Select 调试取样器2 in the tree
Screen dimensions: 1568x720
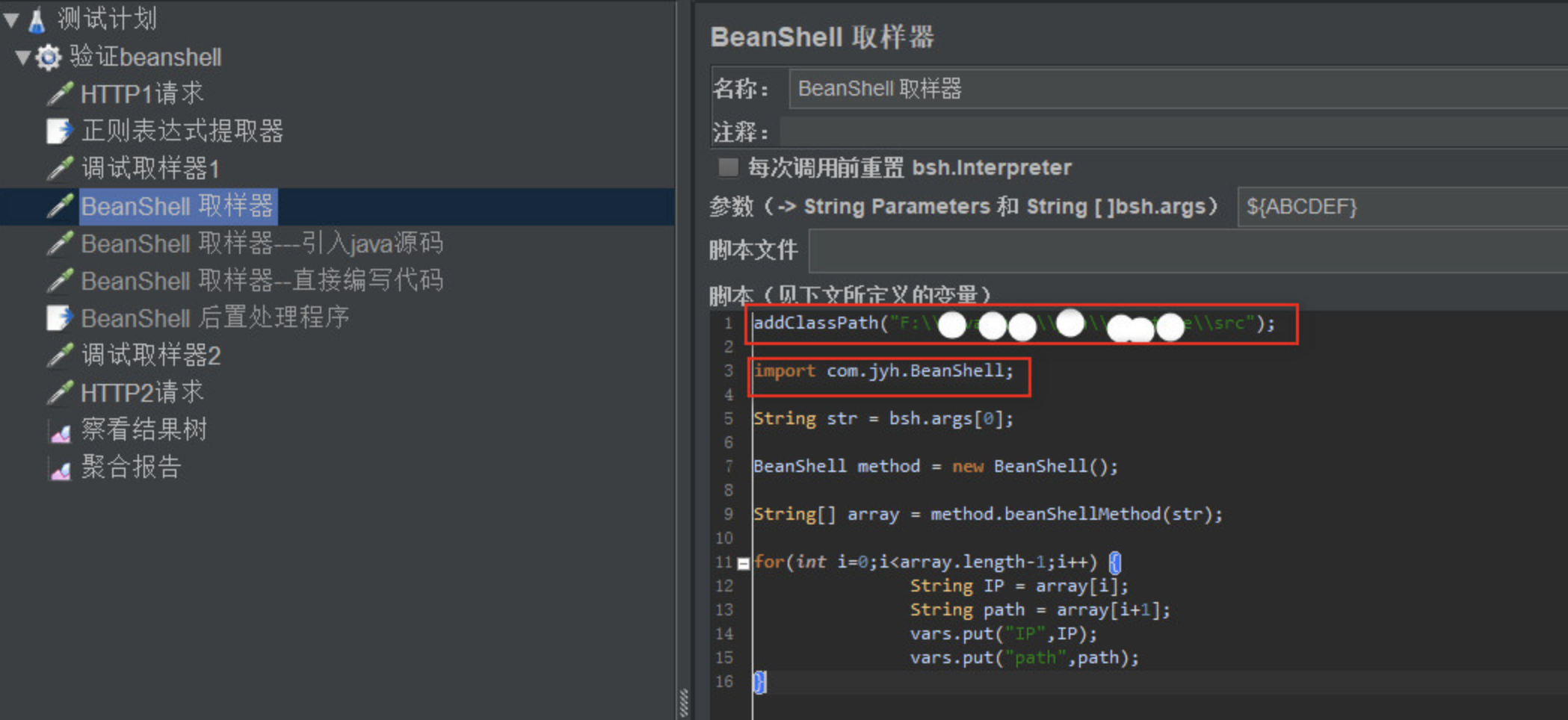tap(151, 356)
